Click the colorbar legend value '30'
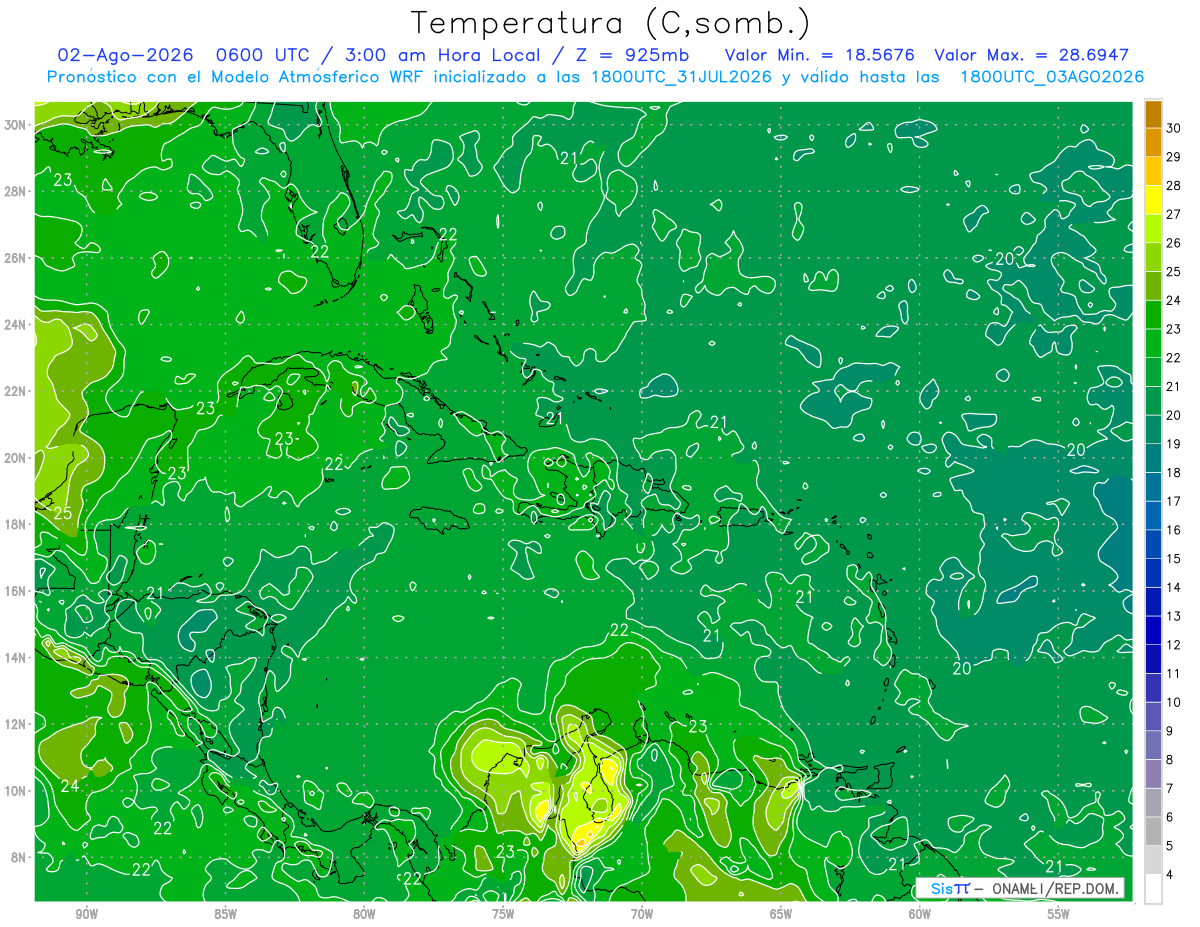The height and width of the screenshot is (927, 1200). 1173,128
